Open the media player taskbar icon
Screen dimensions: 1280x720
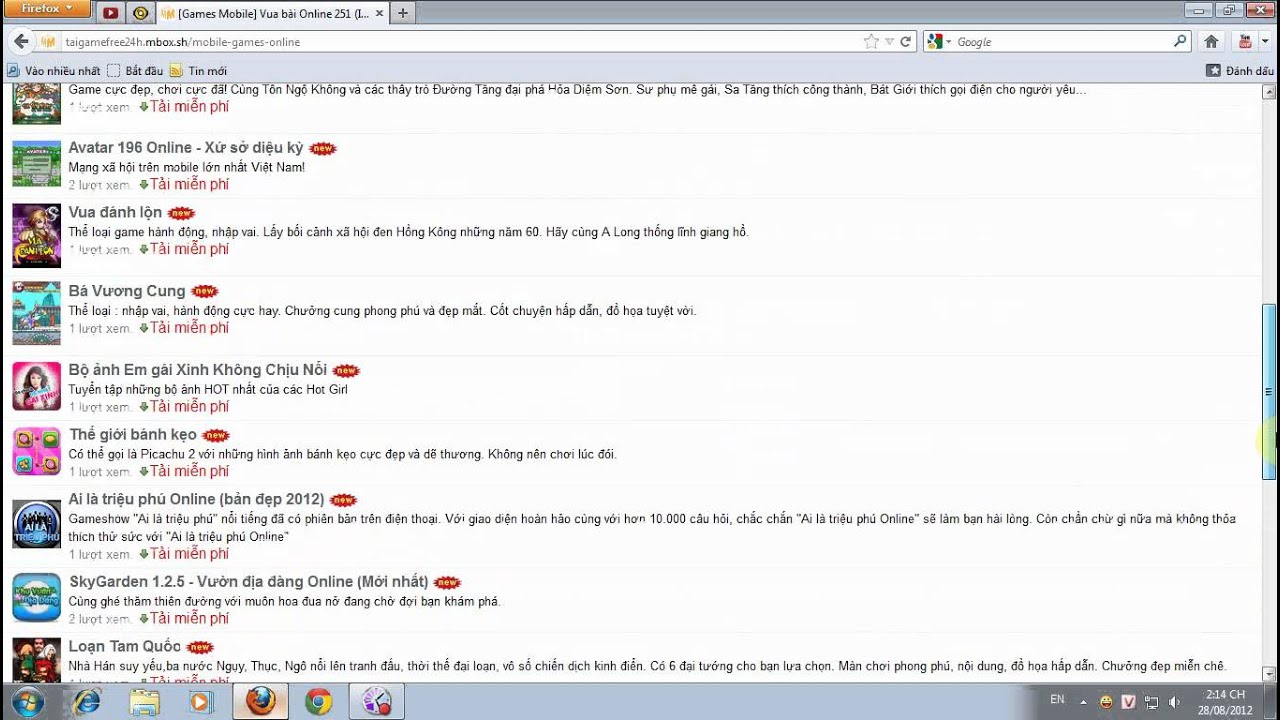202,702
